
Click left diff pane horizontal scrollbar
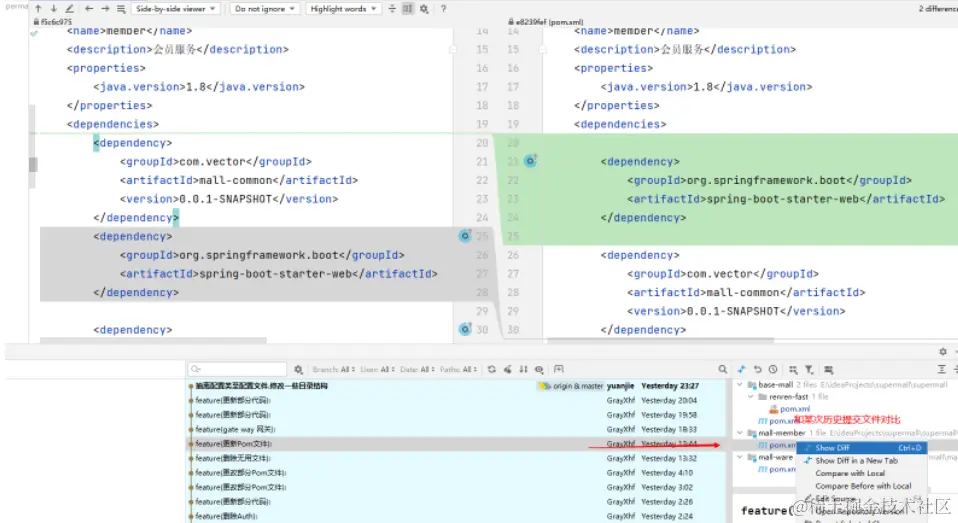[153, 340]
